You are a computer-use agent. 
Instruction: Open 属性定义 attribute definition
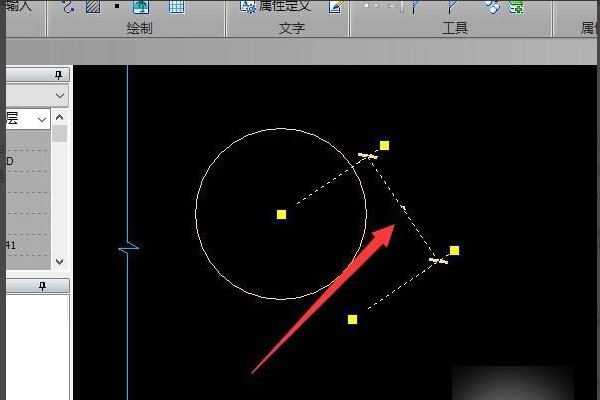point(276,6)
